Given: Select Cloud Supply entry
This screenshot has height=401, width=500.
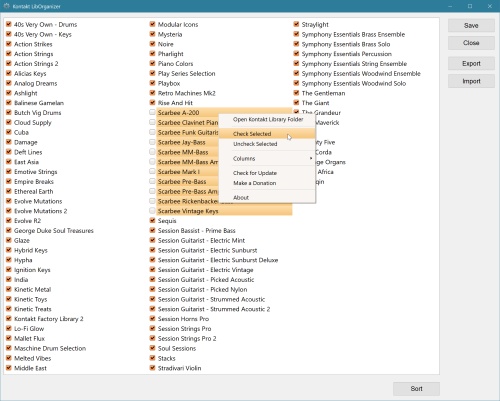Looking at the screenshot, I should click(33, 123).
